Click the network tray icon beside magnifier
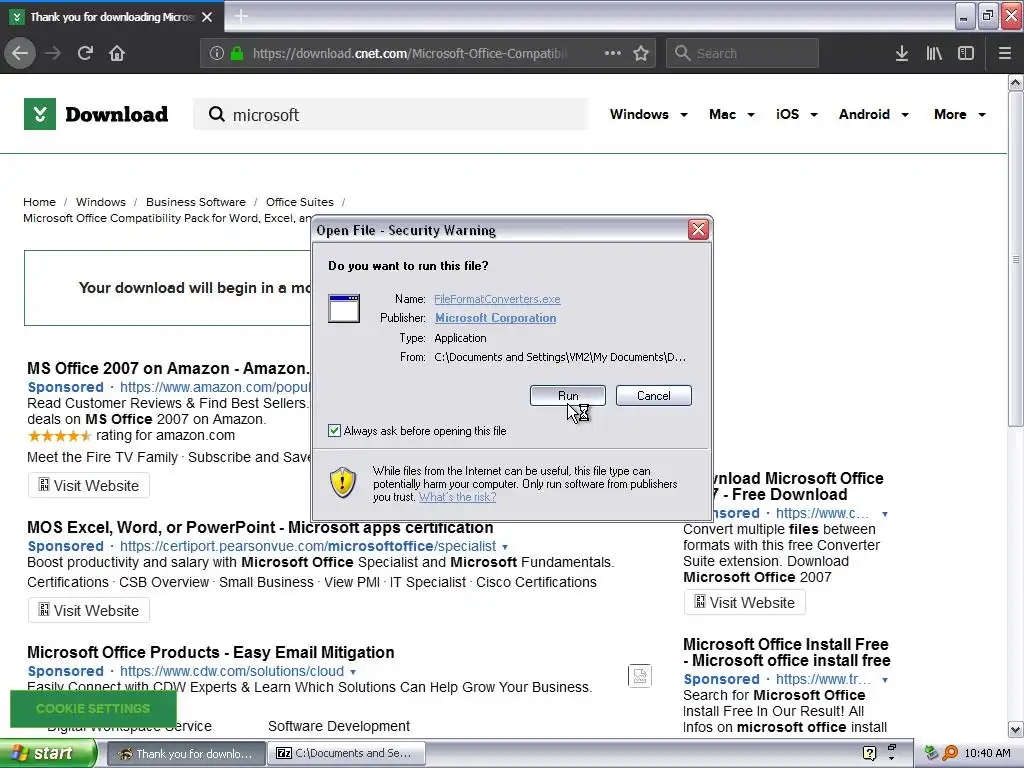 [931, 753]
